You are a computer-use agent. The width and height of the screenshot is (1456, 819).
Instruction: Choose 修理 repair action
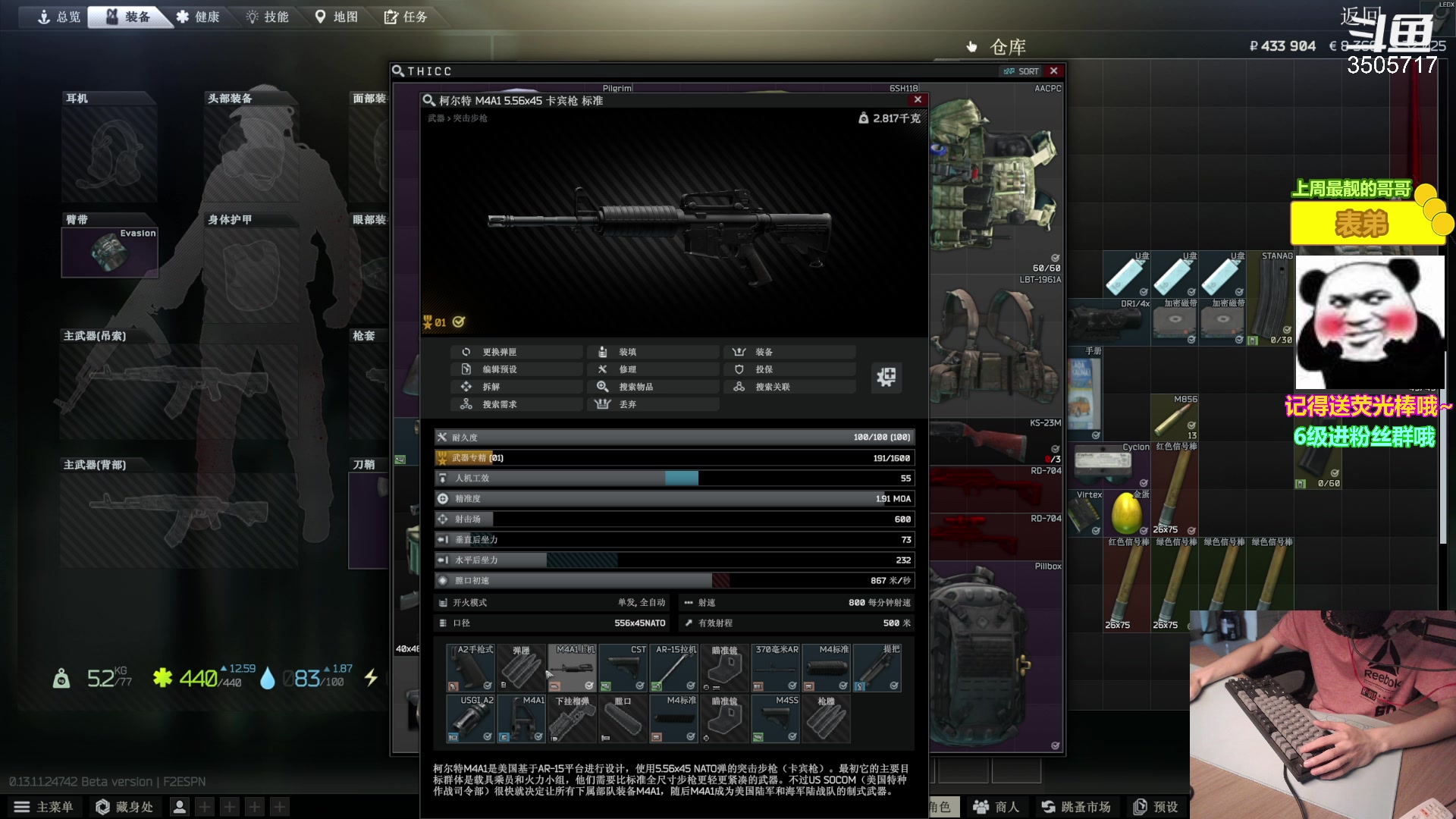(653, 369)
